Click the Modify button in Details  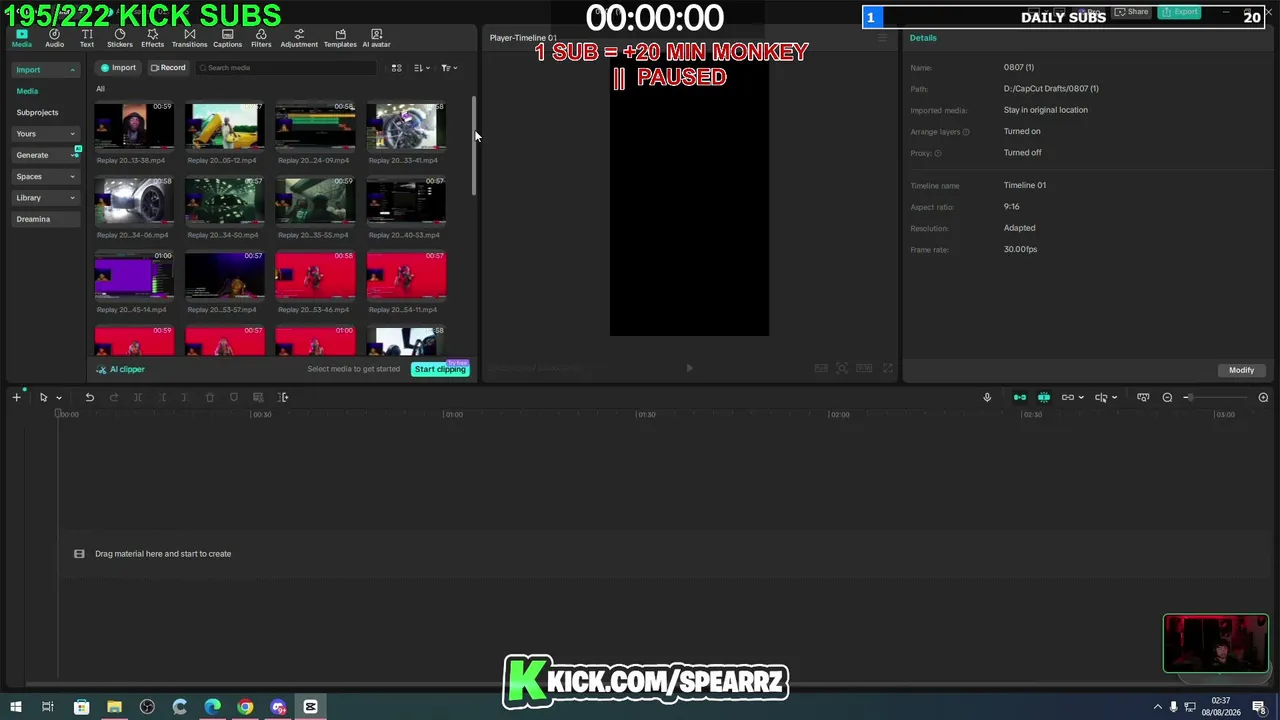1241,370
